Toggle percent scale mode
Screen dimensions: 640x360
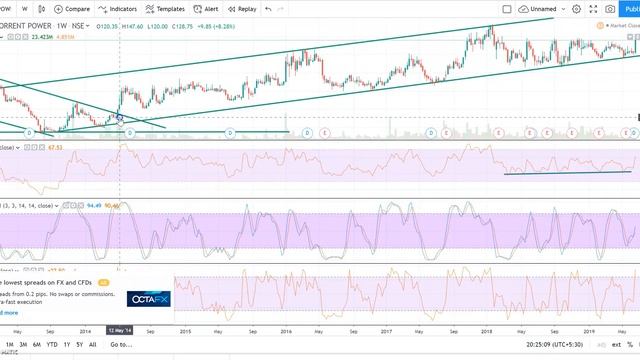(x=630, y=345)
